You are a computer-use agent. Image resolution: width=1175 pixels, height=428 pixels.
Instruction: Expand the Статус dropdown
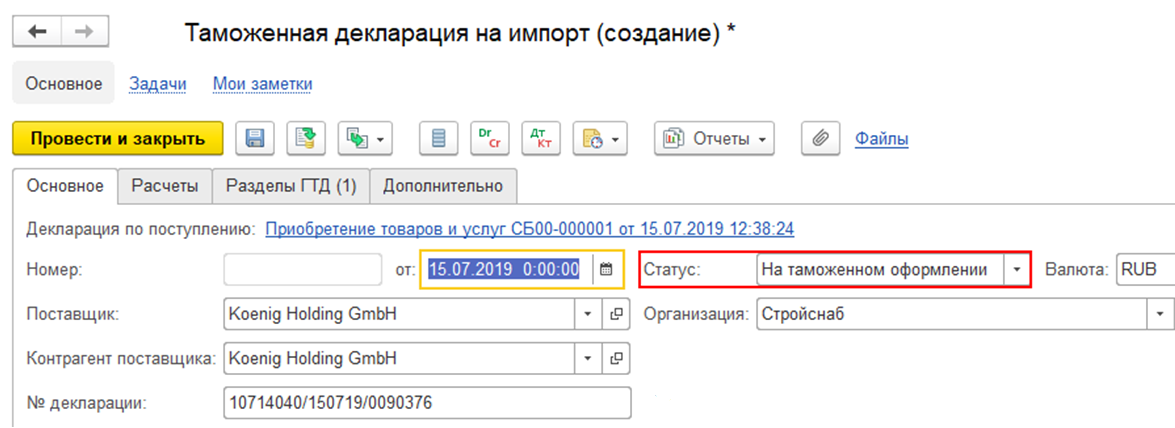pyautogui.click(x=1017, y=270)
